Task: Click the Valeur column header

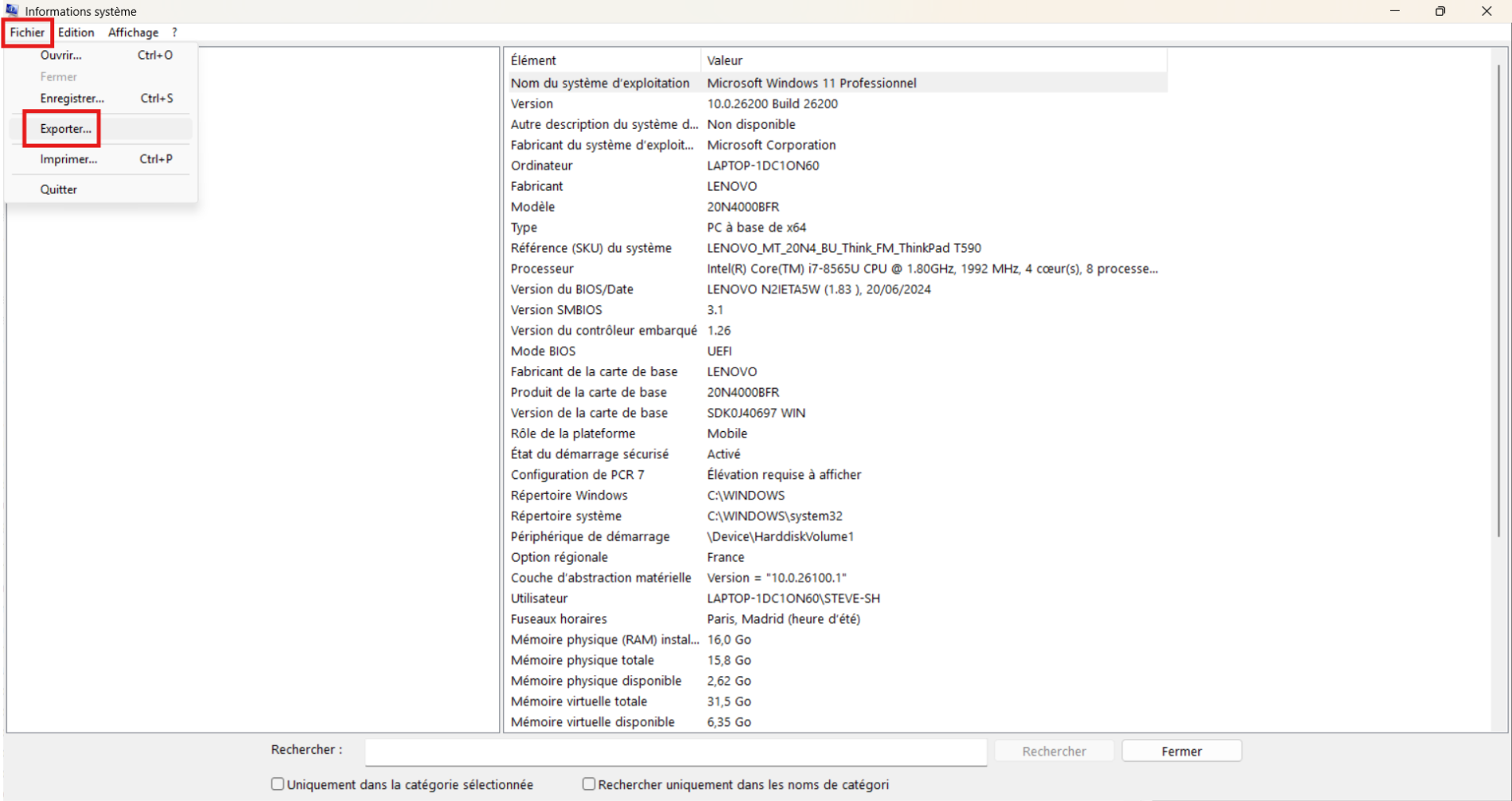Action: (x=934, y=60)
